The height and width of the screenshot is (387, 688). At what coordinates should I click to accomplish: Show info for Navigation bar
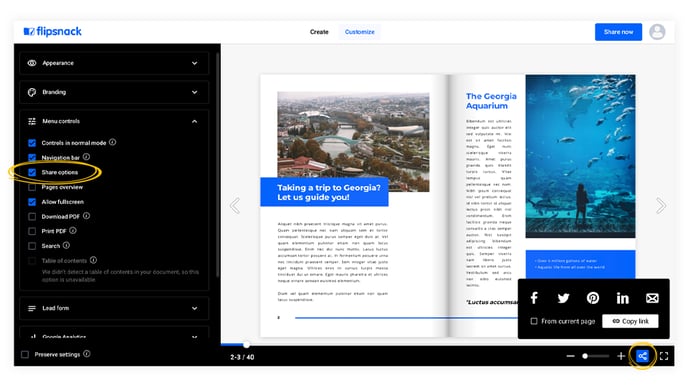[x=86, y=157]
